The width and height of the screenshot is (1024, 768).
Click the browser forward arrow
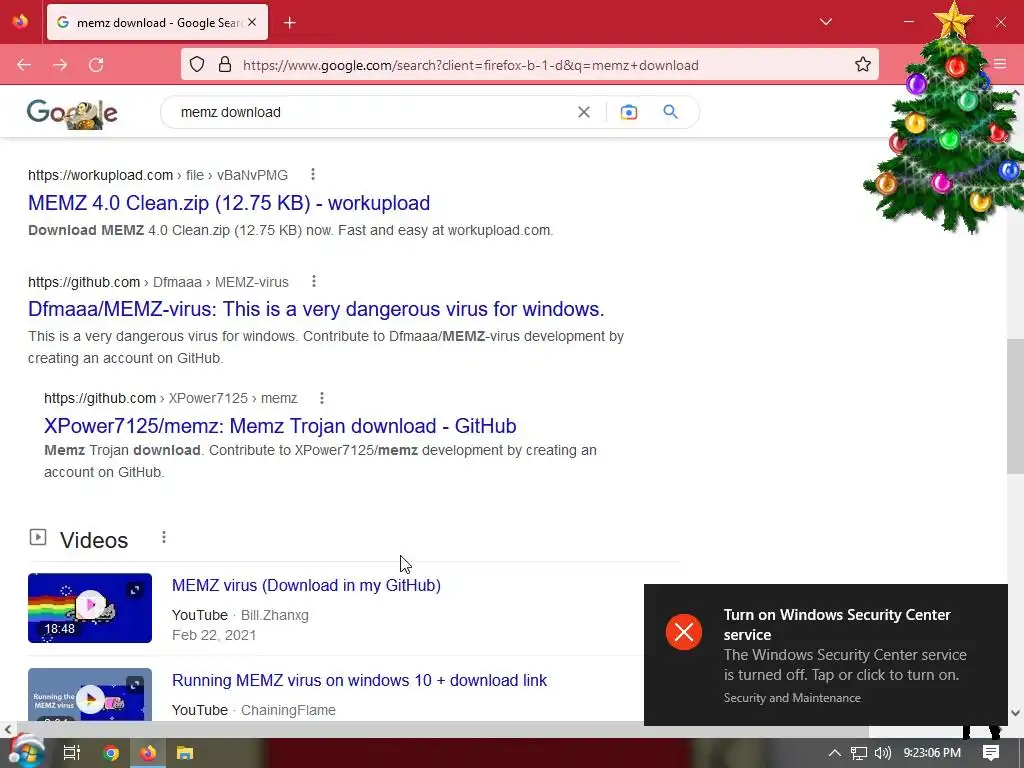pos(60,65)
